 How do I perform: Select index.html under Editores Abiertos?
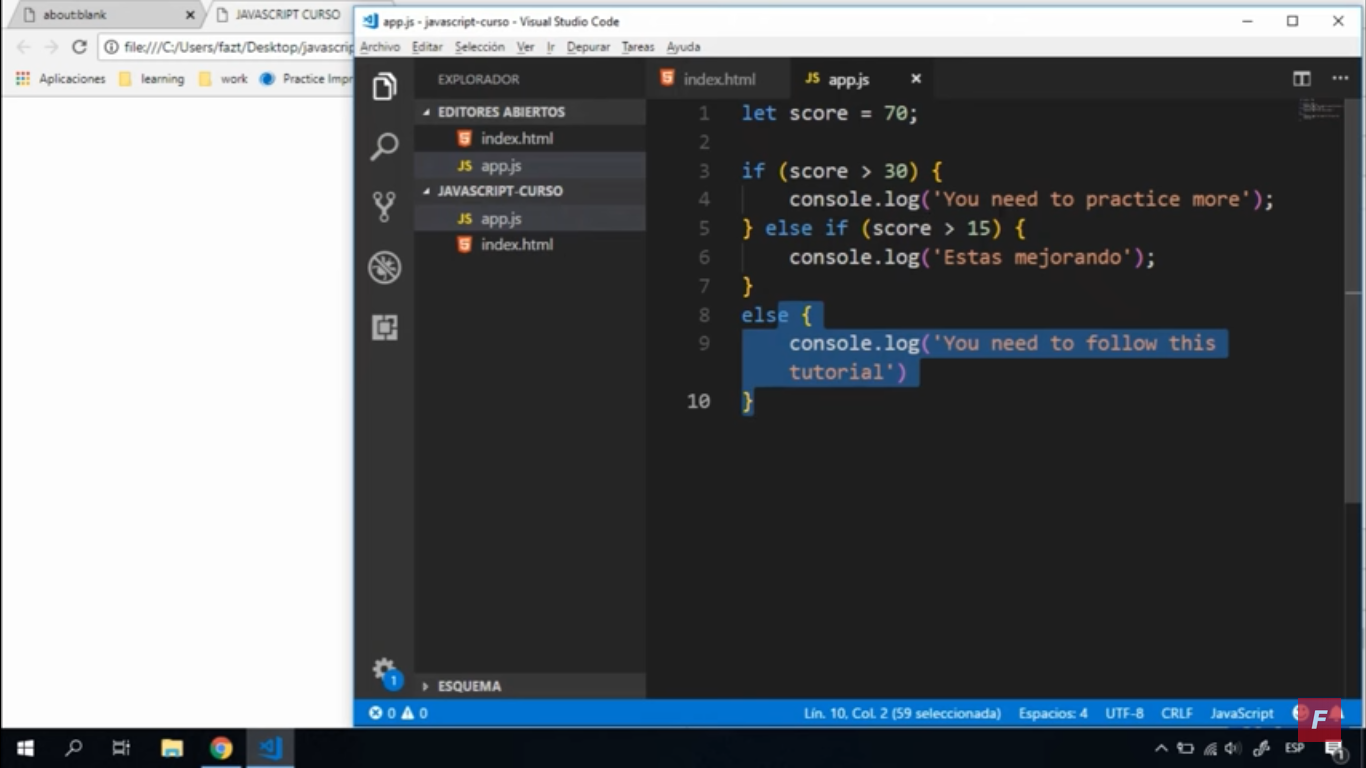tap(530, 139)
